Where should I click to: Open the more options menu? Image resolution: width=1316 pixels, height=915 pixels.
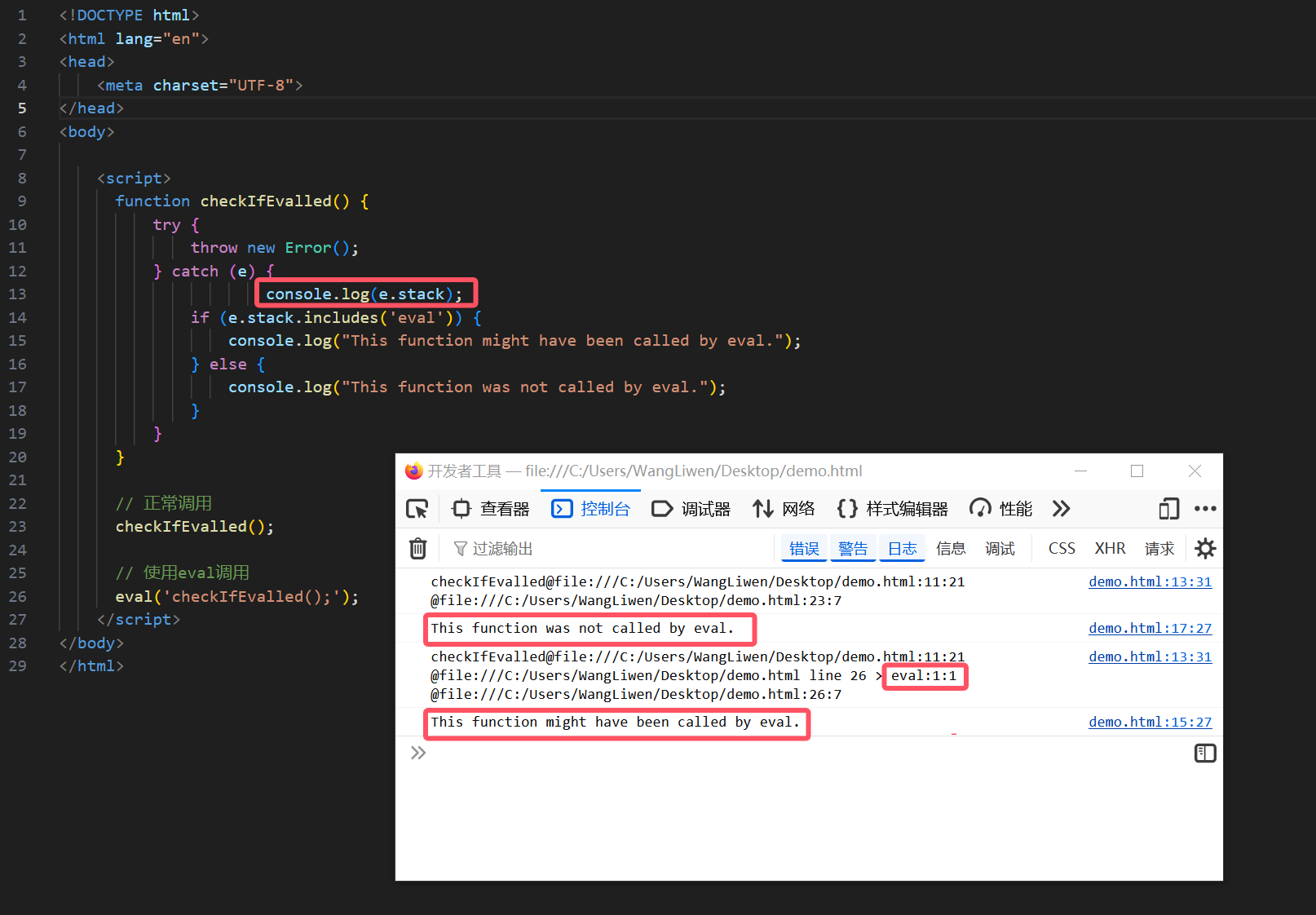1205,508
